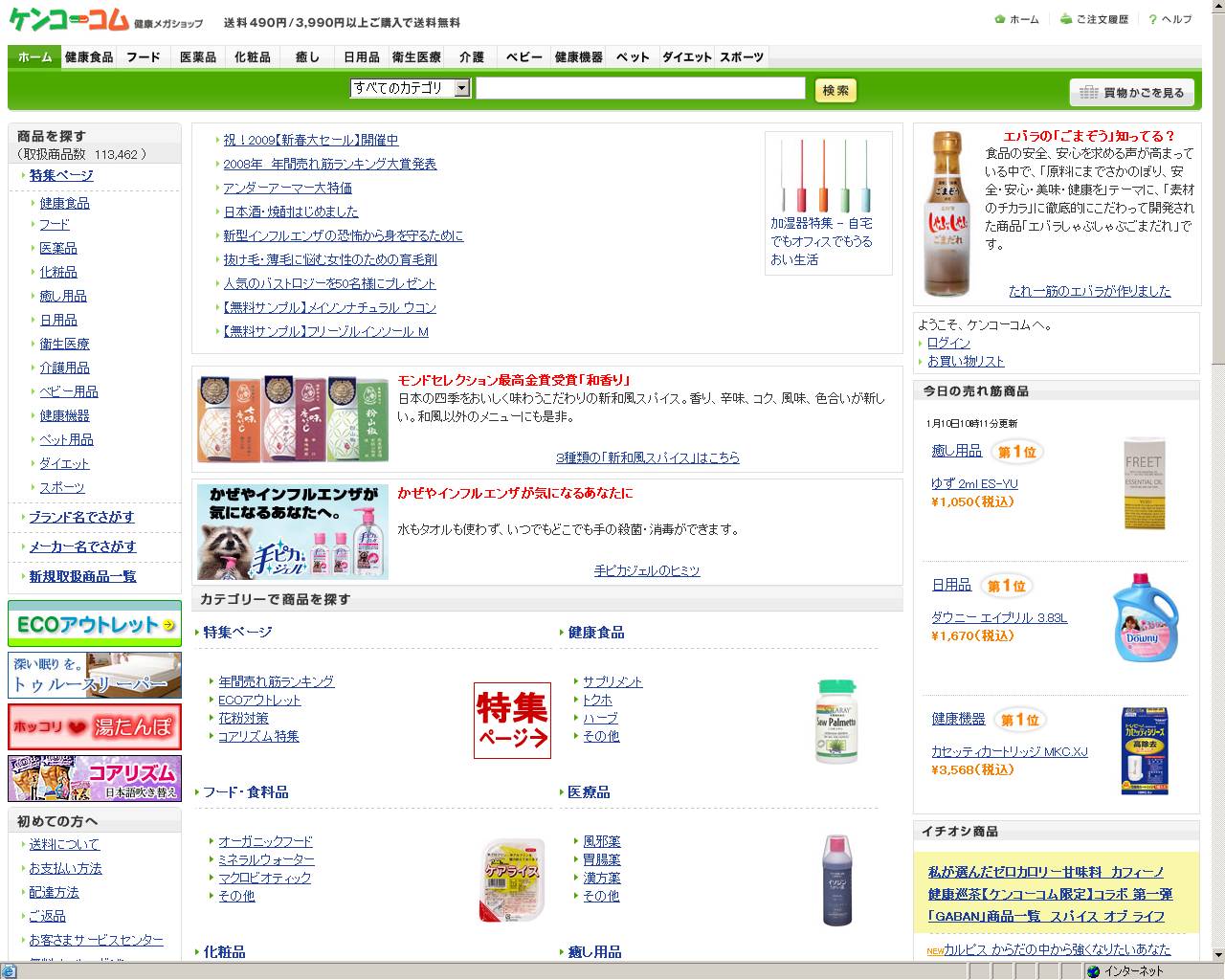Click the ホッコリ湯たんぽ banner
This screenshot has width=1225, height=980.
[95, 727]
